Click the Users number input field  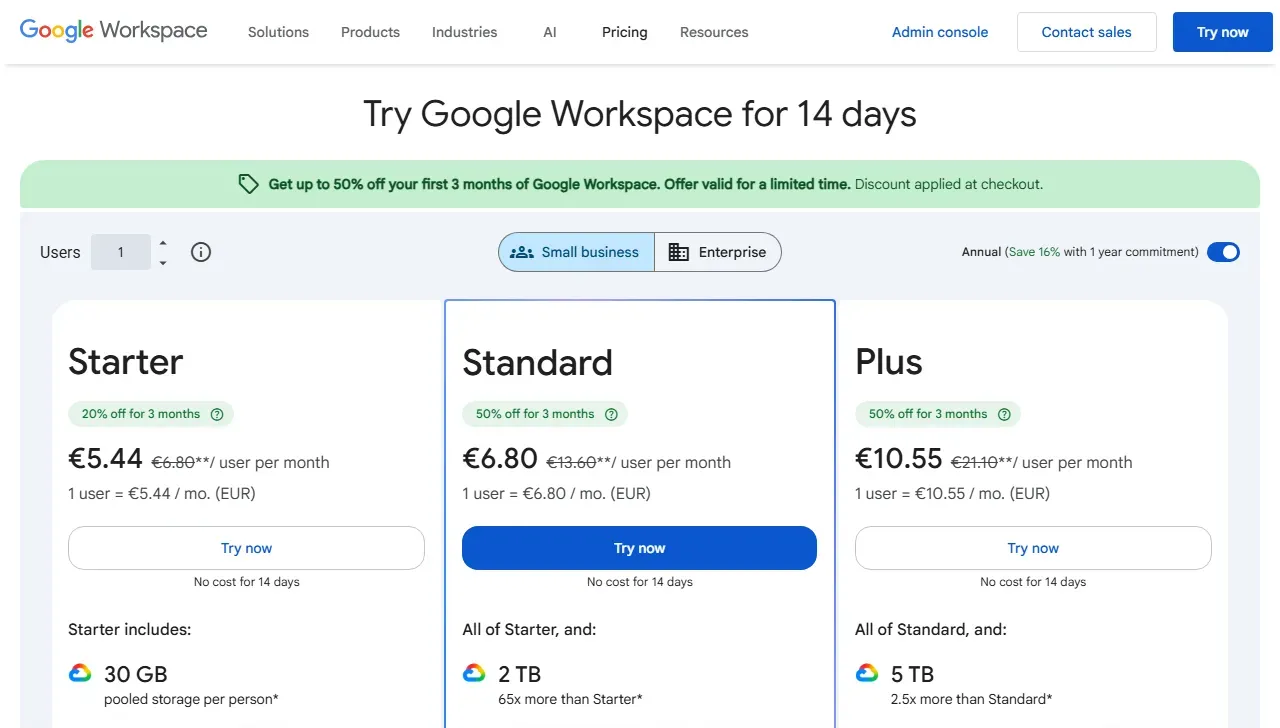[x=121, y=252]
